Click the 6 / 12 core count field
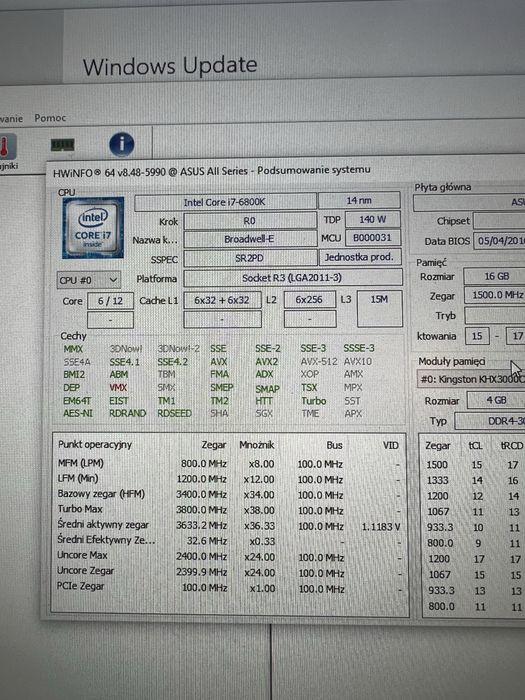The width and height of the screenshot is (525, 700). point(110,301)
